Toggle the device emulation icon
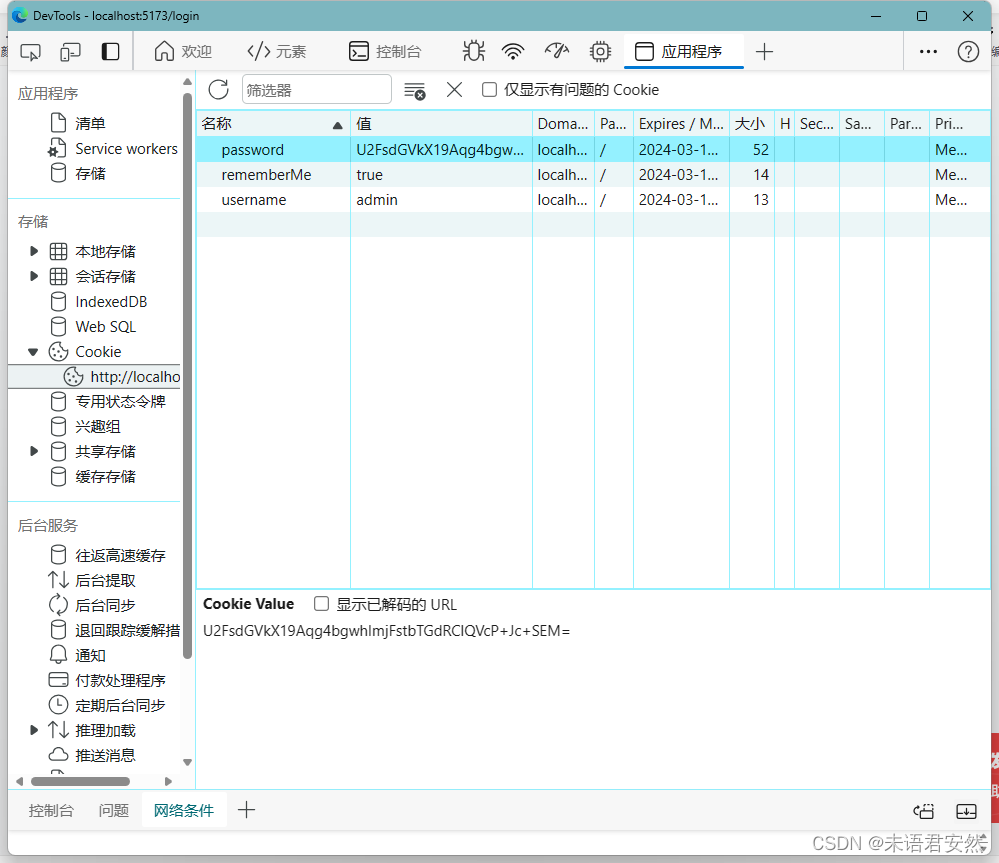 point(69,52)
